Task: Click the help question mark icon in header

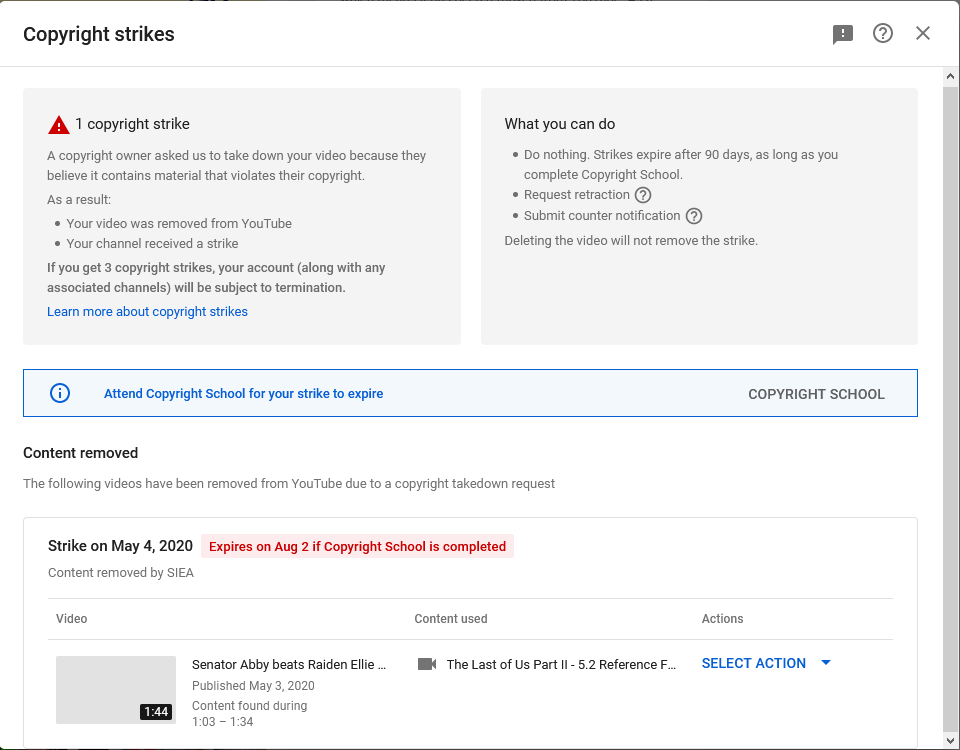Action: tap(882, 33)
